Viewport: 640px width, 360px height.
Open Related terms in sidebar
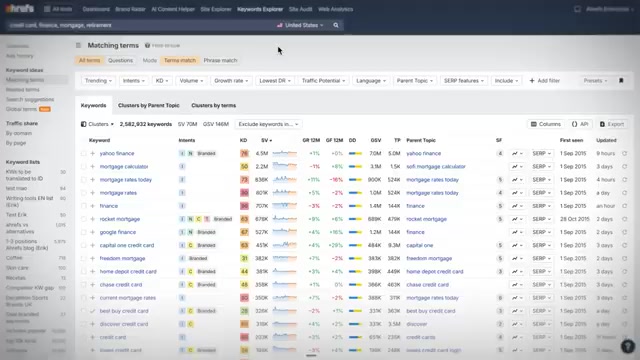tap(23, 90)
